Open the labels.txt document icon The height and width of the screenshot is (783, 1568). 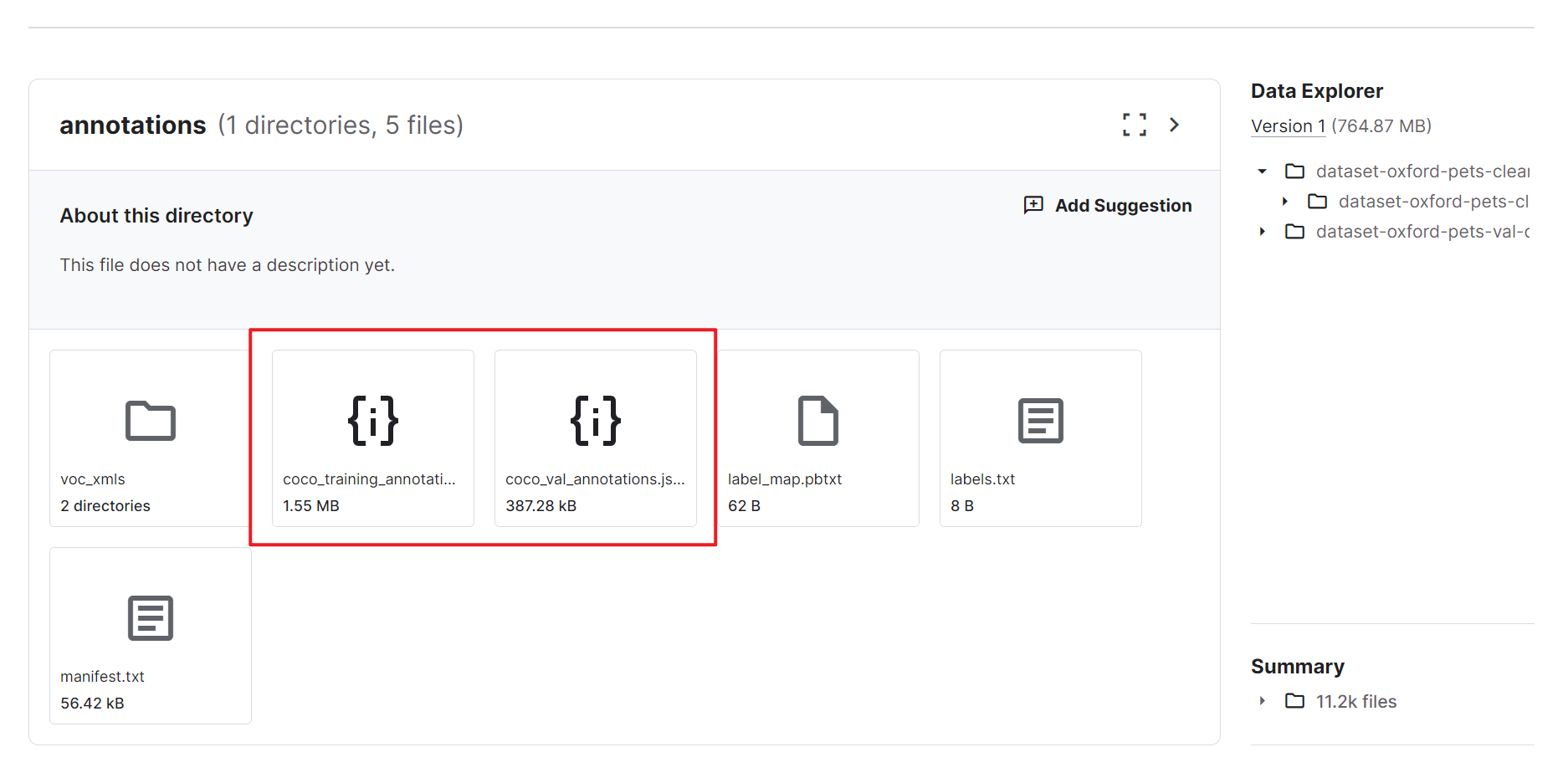tap(1041, 421)
